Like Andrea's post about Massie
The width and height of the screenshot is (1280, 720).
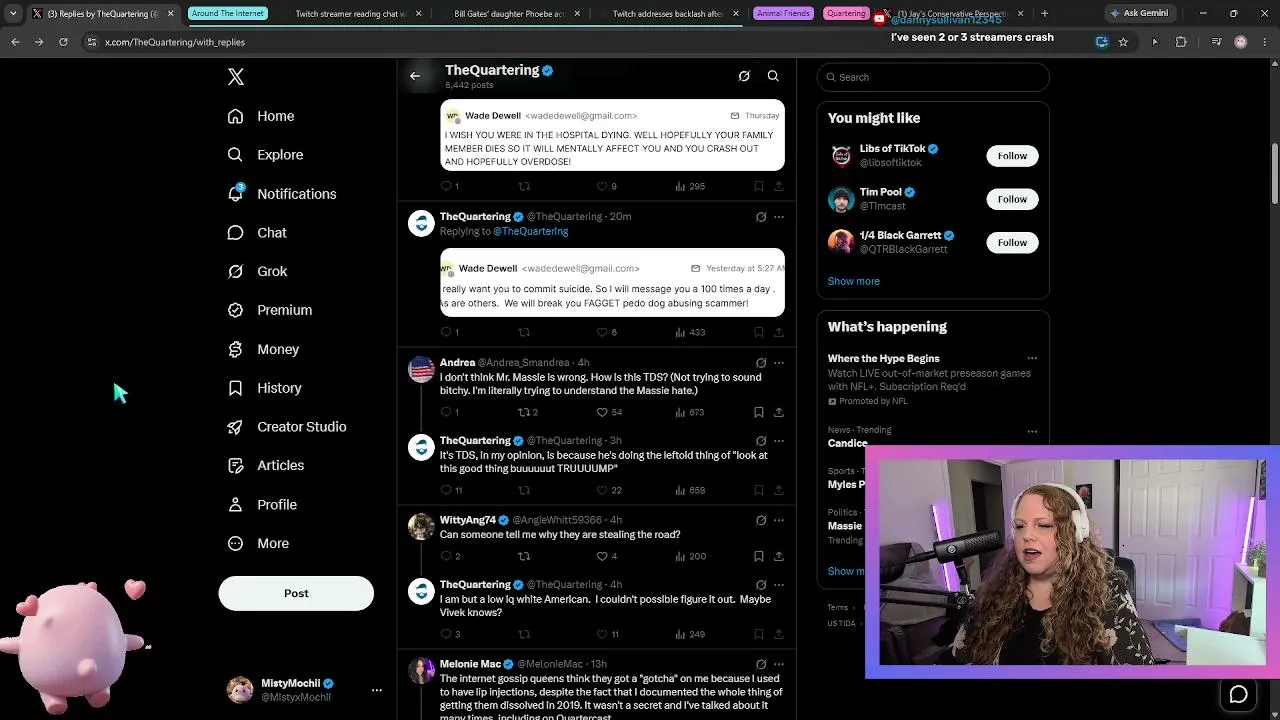602,412
